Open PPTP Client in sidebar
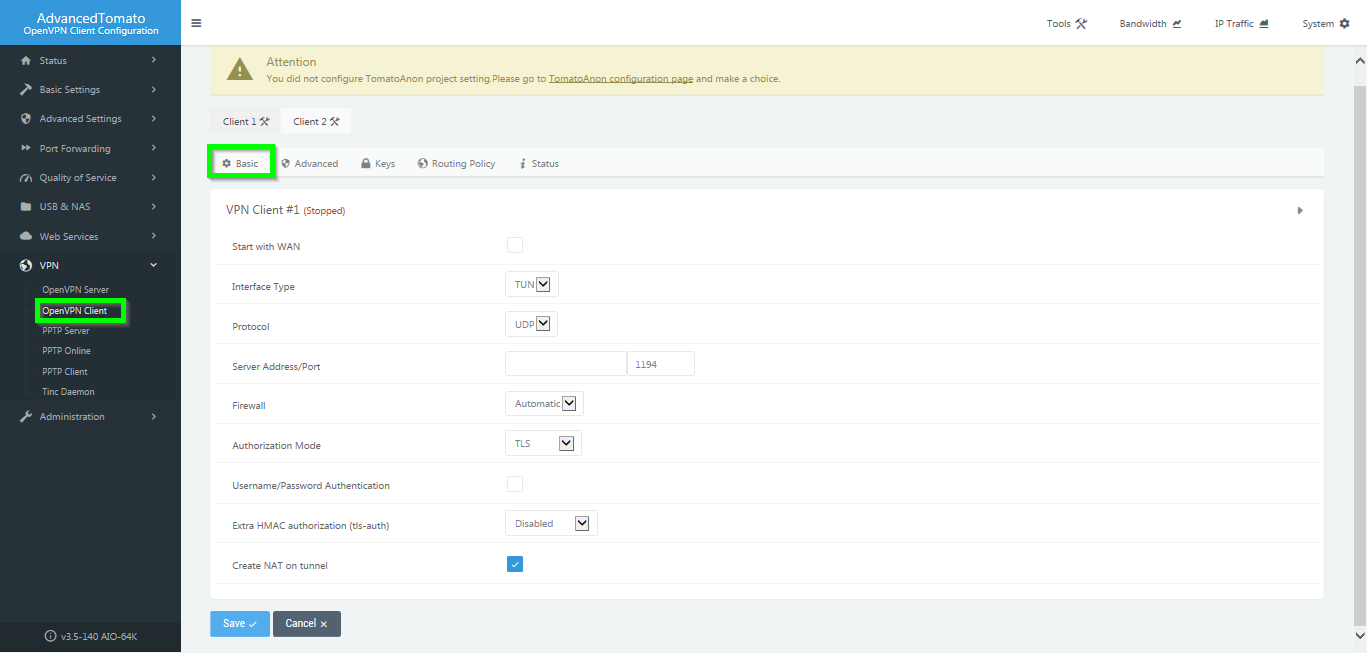Viewport: 1367px width, 653px height. (65, 372)
